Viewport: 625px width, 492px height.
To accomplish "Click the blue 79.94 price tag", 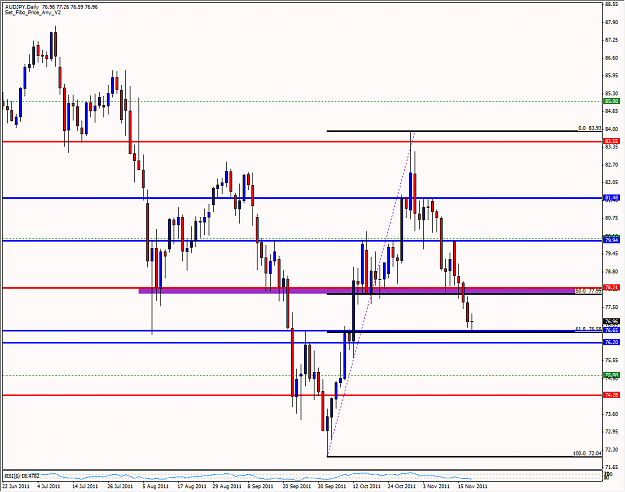I will tap(612, 240).
